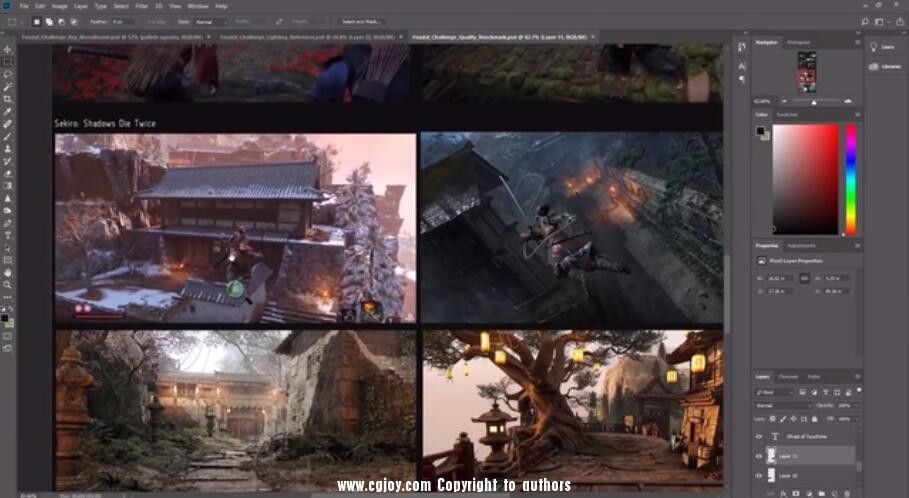Switch to the Adjustments tab
Image resolution: width=909 pixels, height=498 pixels.
801,246
